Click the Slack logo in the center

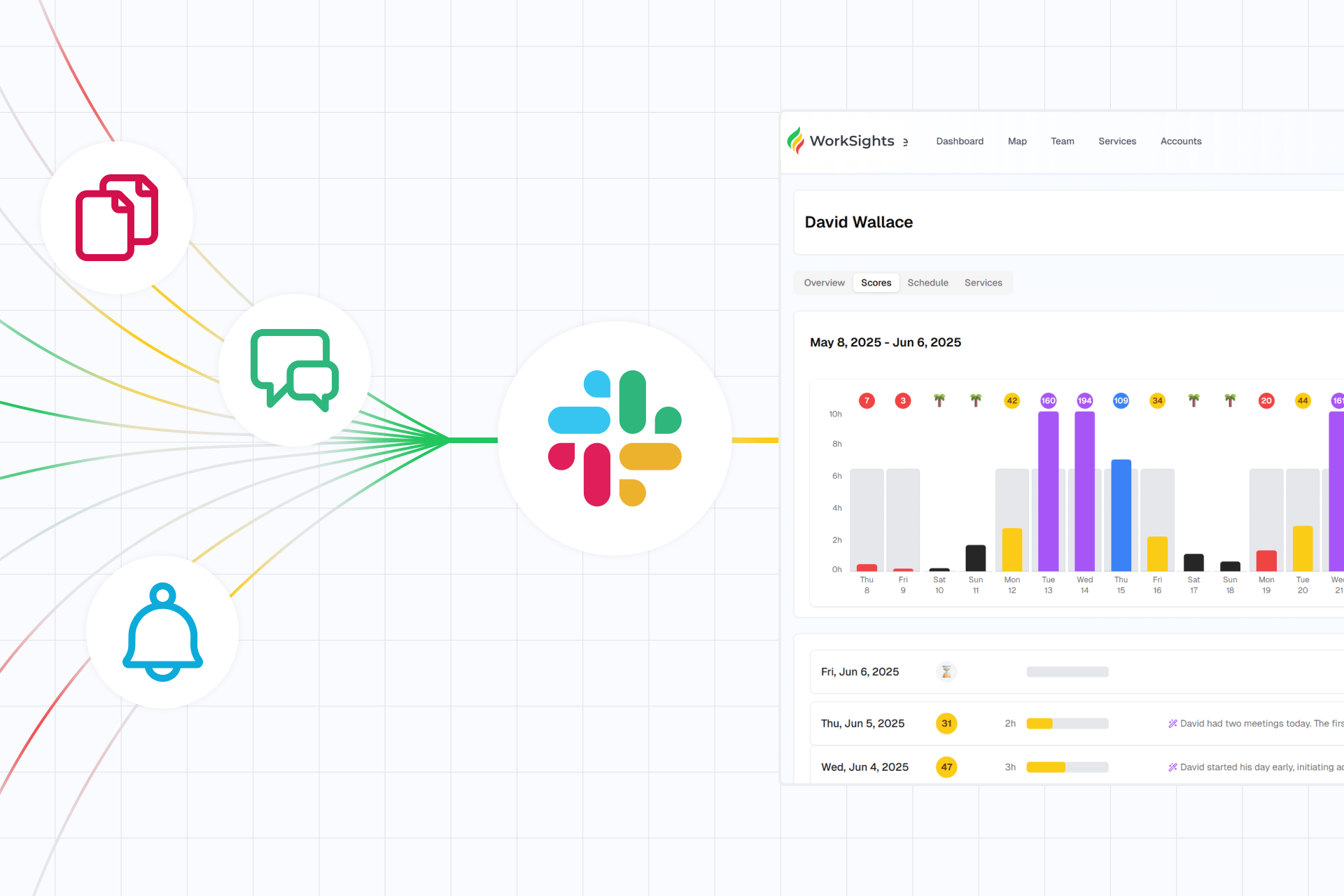pos(615,438)
